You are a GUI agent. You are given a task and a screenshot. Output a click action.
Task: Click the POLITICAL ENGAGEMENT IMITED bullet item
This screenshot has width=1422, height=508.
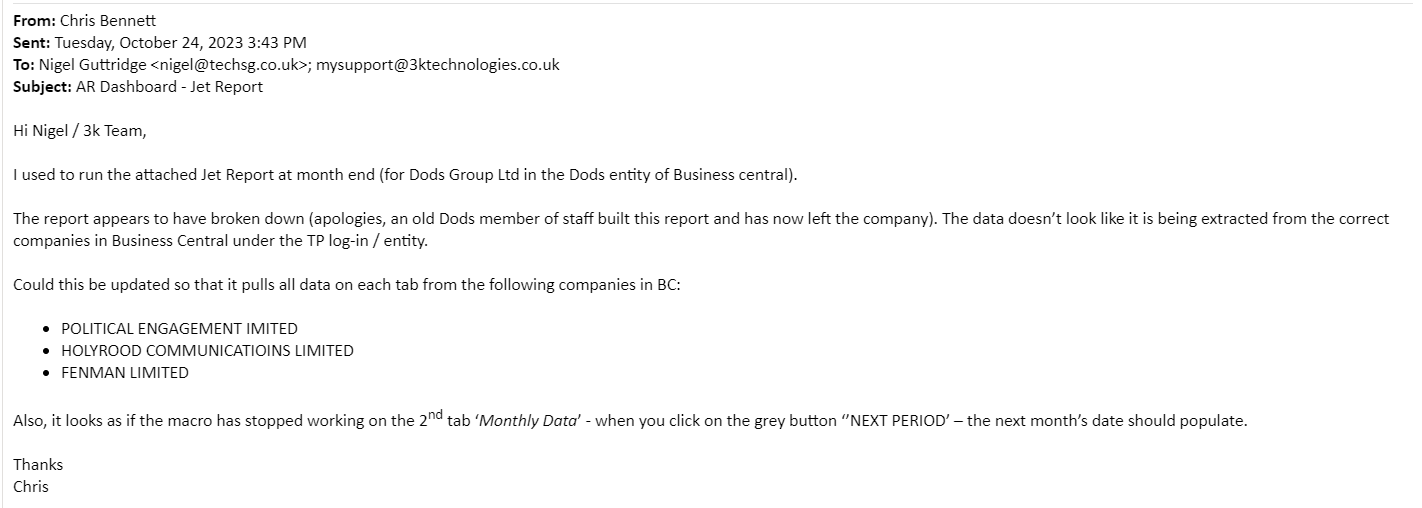pos(179,328)
